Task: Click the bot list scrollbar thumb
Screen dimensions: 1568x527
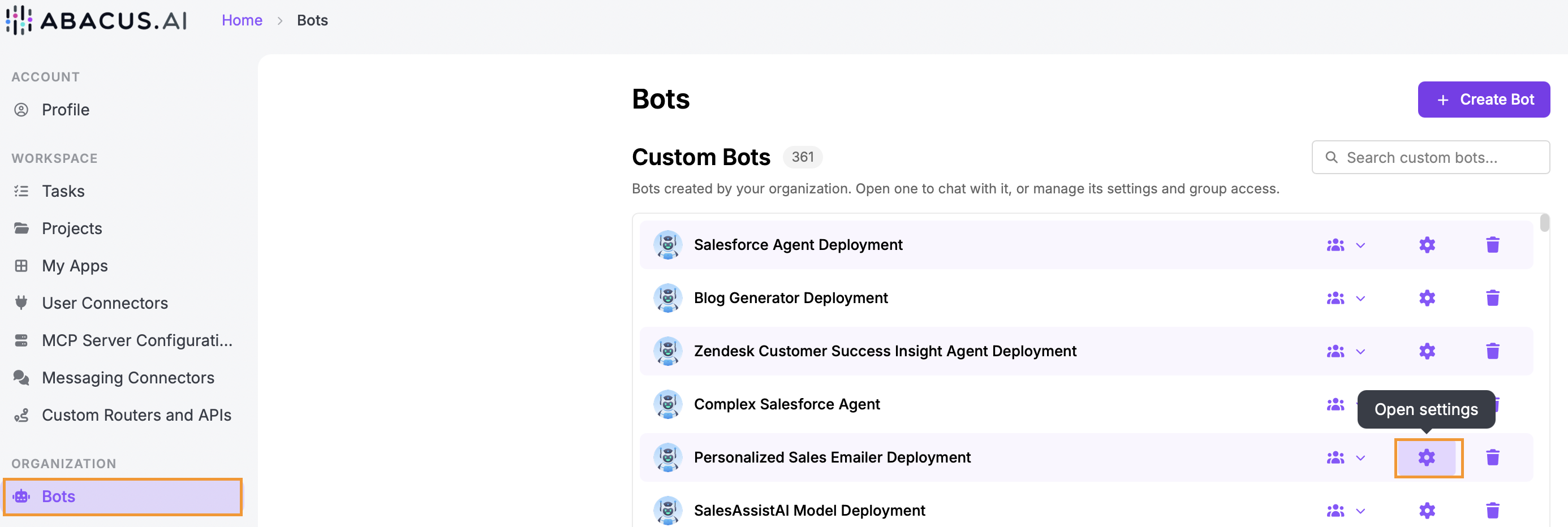Action: (1544, 223)
